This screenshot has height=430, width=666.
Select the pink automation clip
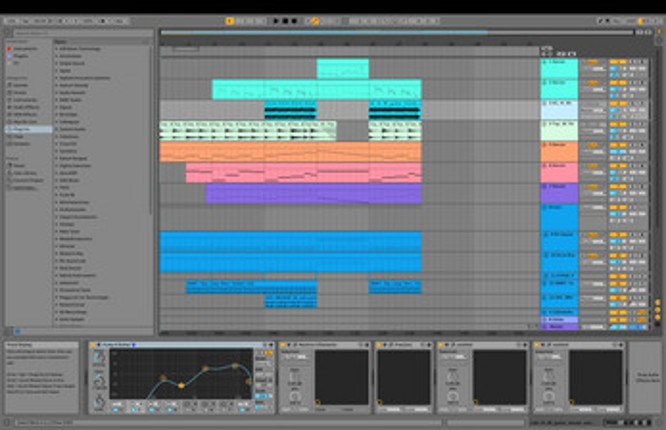click(304, 173)
